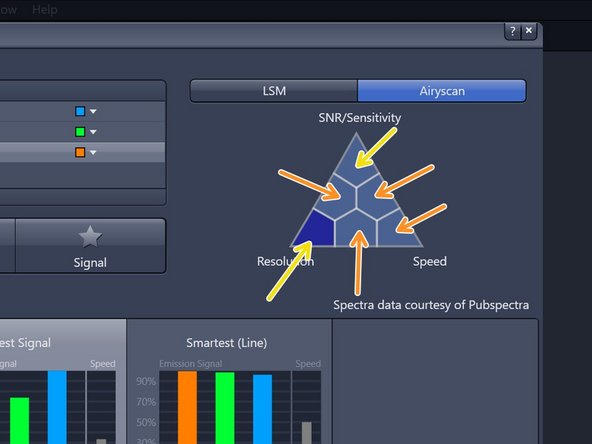This screenshot has height=444, width=592.
Task: Select the Airyscan mode tab
Action: pos(442,91)
